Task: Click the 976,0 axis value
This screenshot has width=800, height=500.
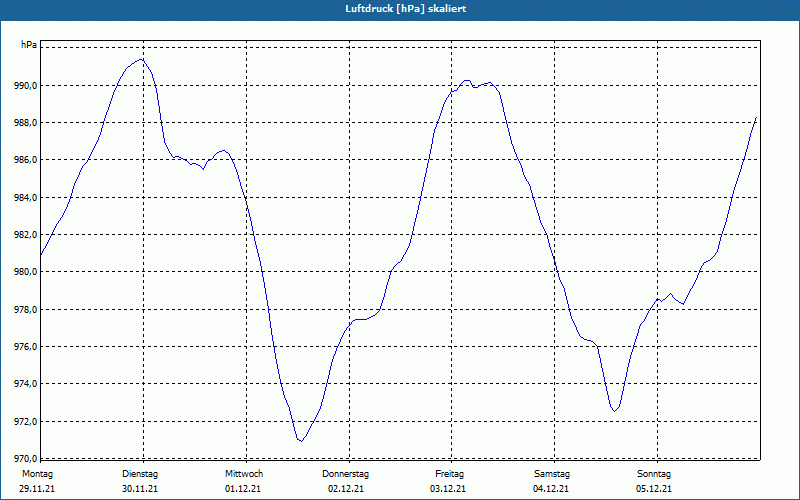Action: 26,347
